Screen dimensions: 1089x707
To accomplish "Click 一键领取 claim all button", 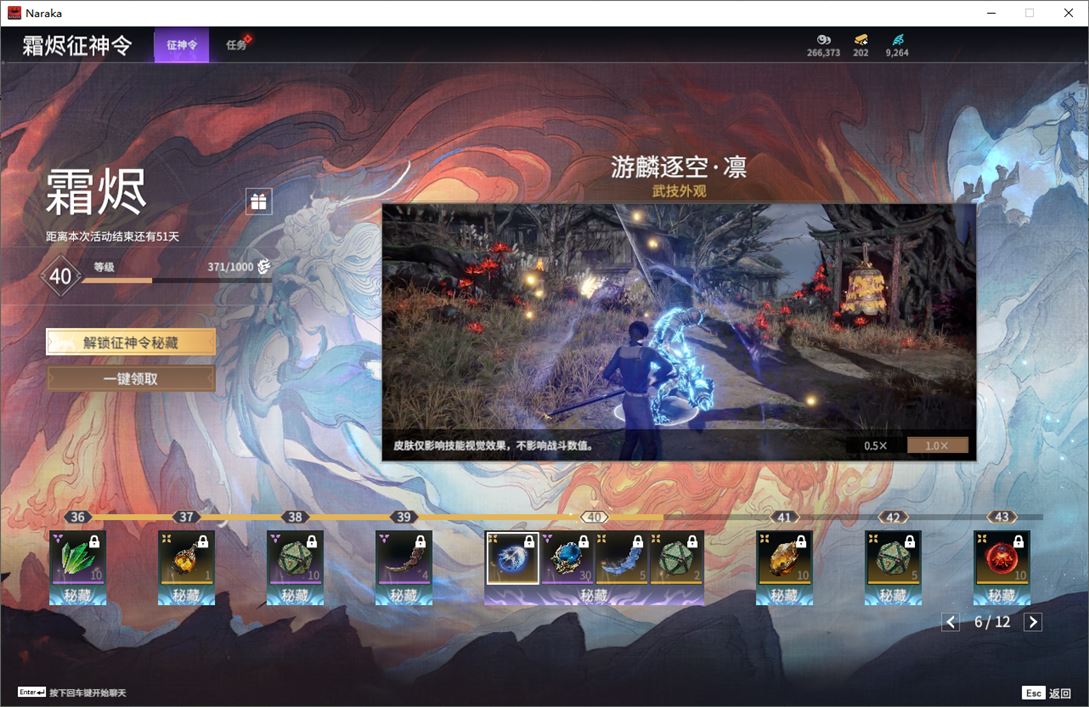I will (x=131, y=379).
